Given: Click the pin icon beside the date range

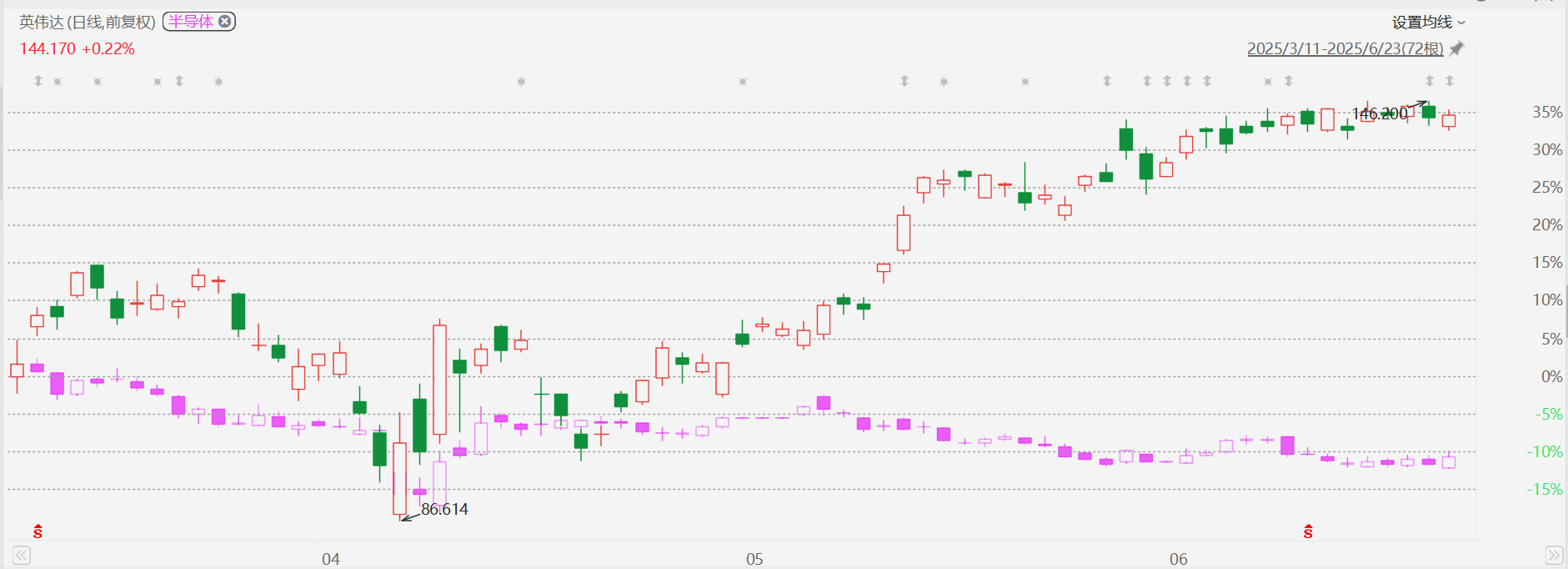Looking at the screenshot, I should coord(1456,49).
